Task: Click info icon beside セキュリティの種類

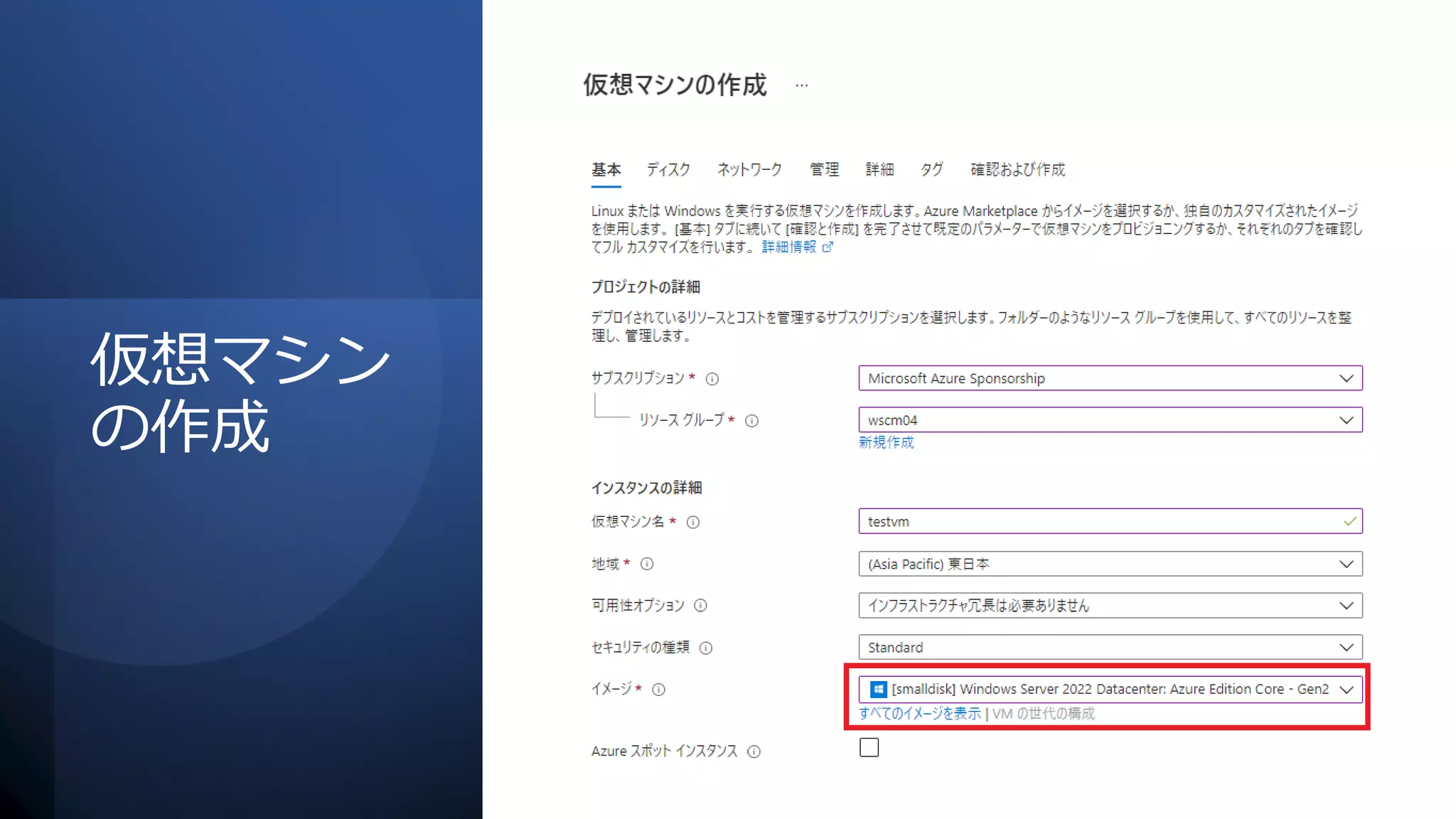Action: (706, 648)
